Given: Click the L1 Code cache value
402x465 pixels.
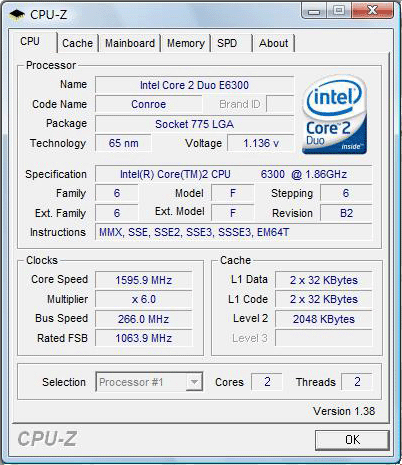Looking at the screenshot, I should point(323,299).
